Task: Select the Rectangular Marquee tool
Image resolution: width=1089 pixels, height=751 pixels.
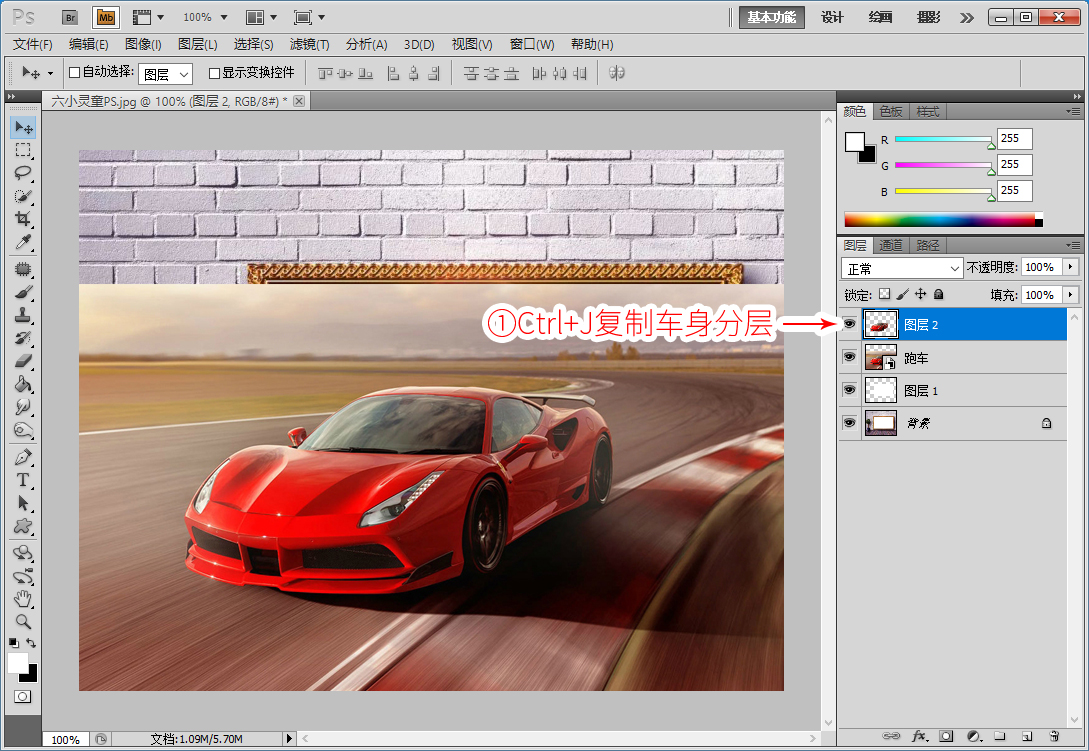Action: [24, 150]
